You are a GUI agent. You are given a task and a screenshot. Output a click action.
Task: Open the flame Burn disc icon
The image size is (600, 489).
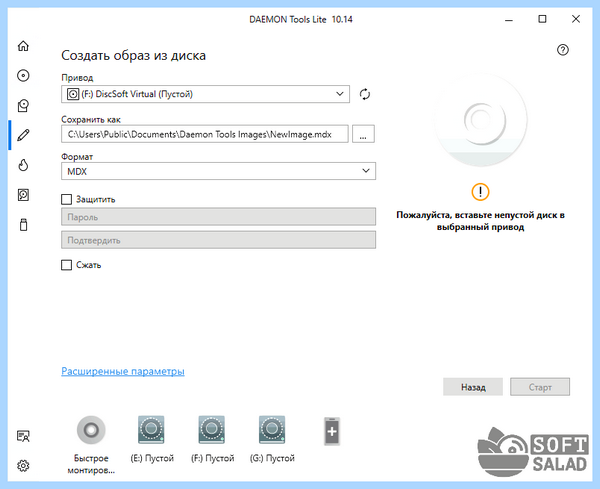click(23, 165)
